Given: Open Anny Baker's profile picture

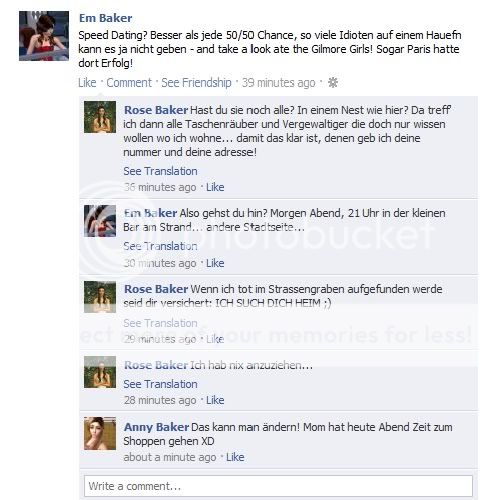Looking at the screenshot, I should 100,433.
